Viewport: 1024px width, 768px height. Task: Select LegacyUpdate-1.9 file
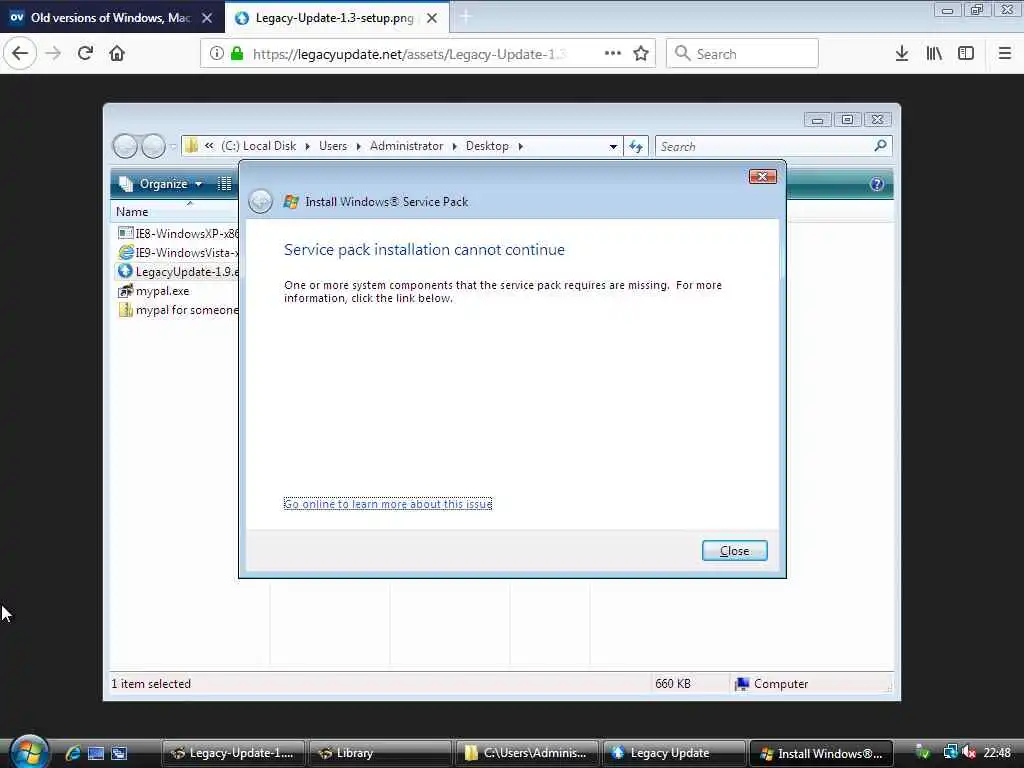(x=177, y=271)
